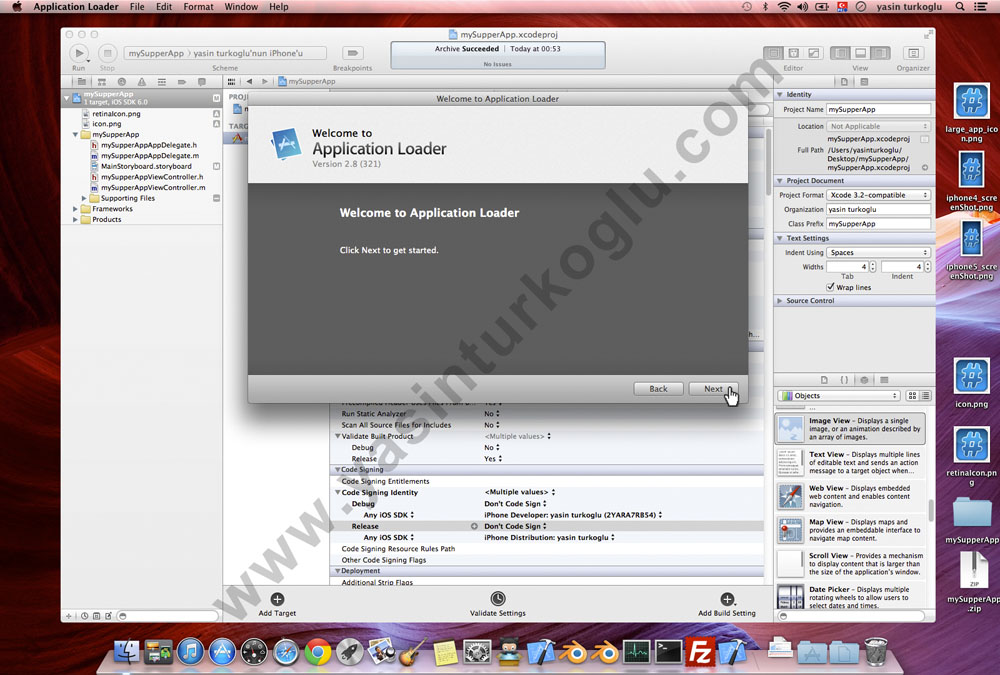Show the Standard editor in Xcode

pyautogui.click(x=774, y=53)
